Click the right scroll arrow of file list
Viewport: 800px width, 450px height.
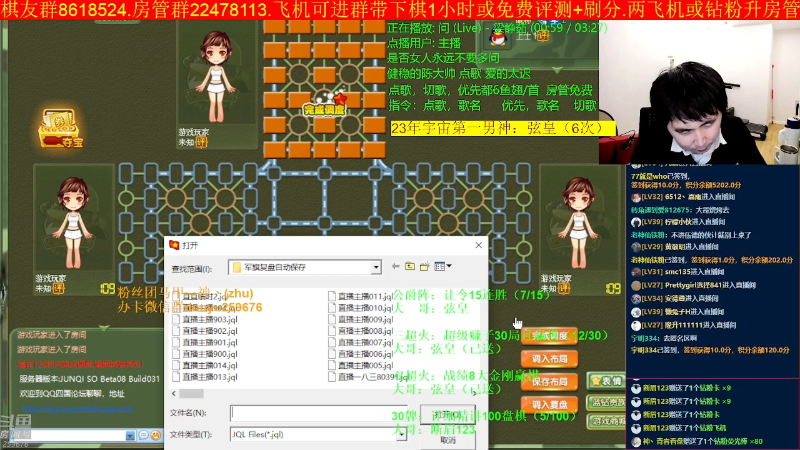[474, 393]
